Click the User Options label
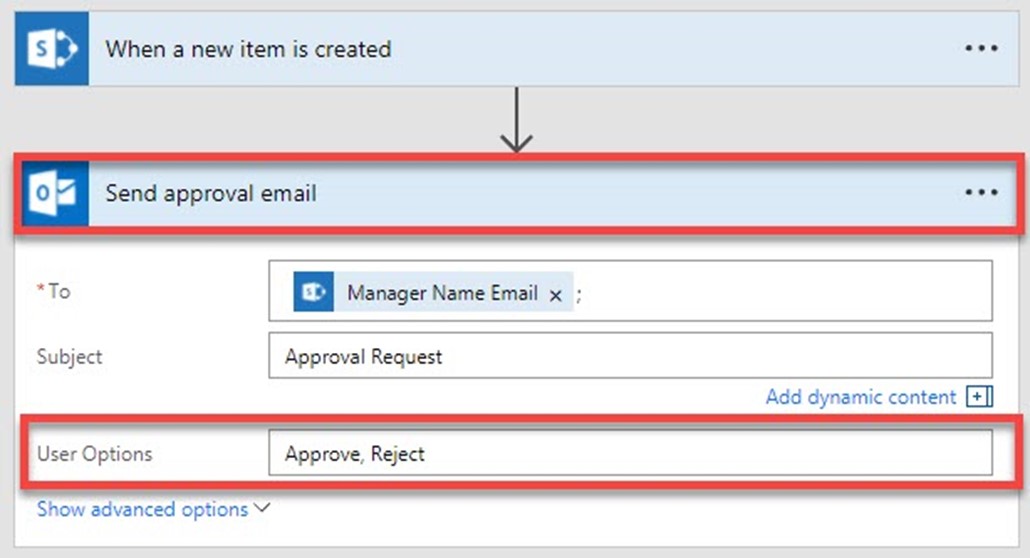 coord(95,453)
